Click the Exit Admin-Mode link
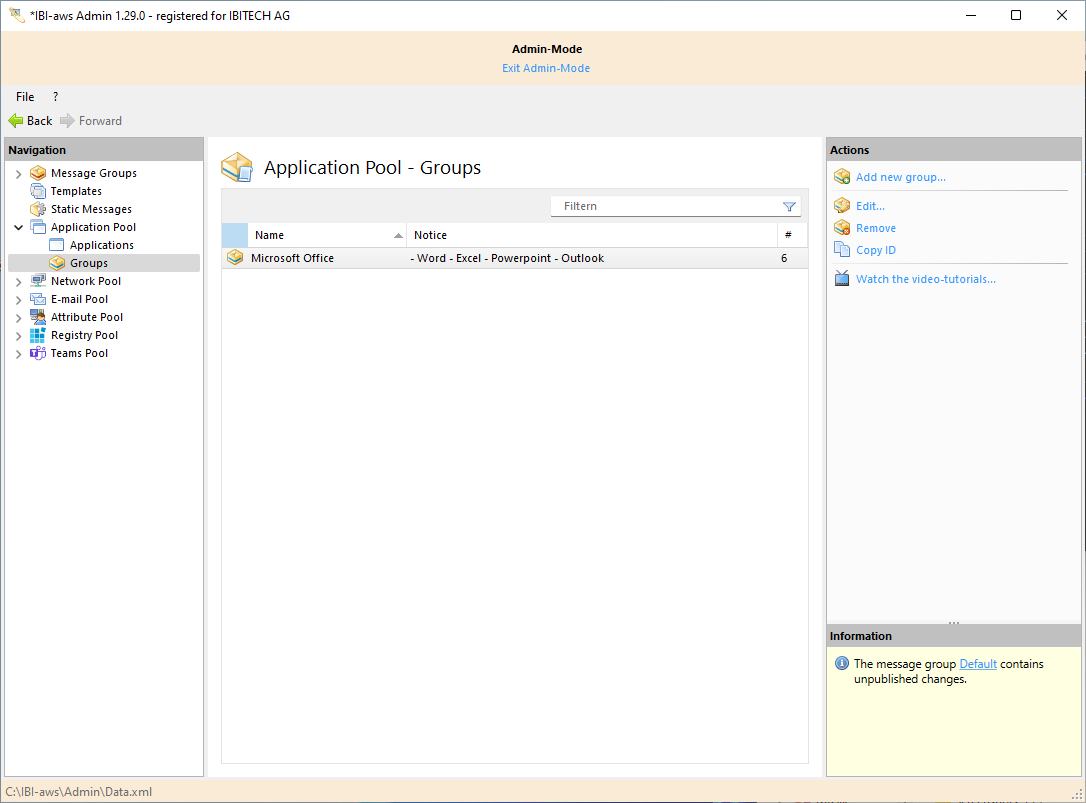This screenshot has height=803, width=1086. [x=546, y=68]
